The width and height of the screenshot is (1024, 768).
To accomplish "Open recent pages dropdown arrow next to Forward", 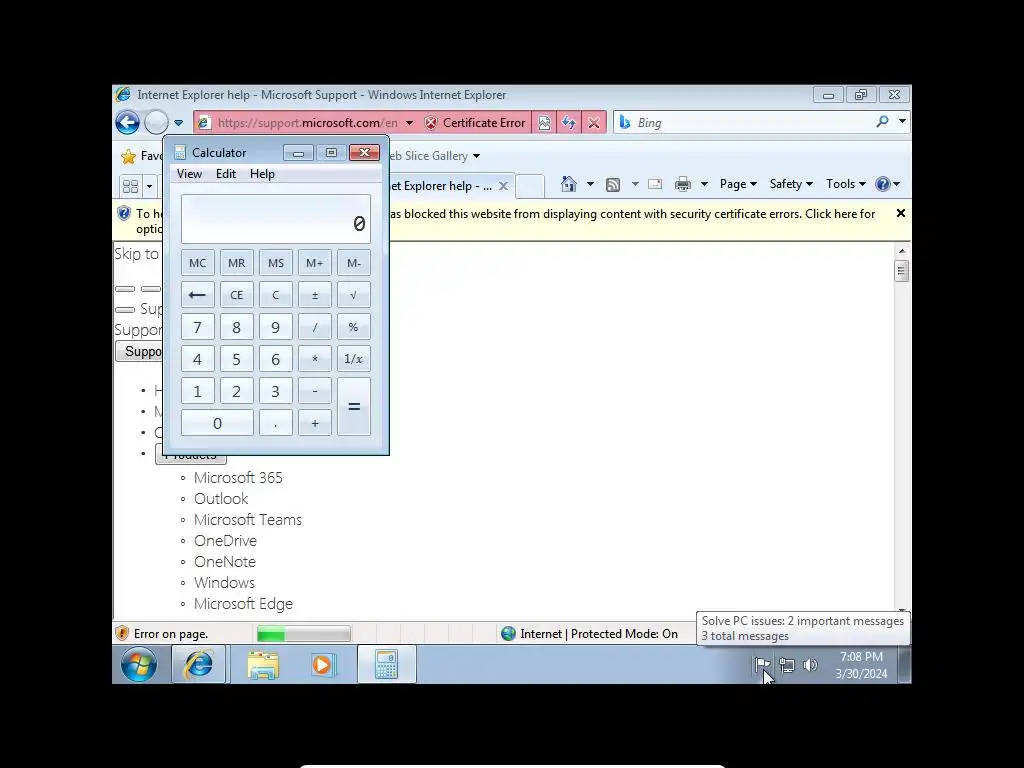I will pos(178,123).
